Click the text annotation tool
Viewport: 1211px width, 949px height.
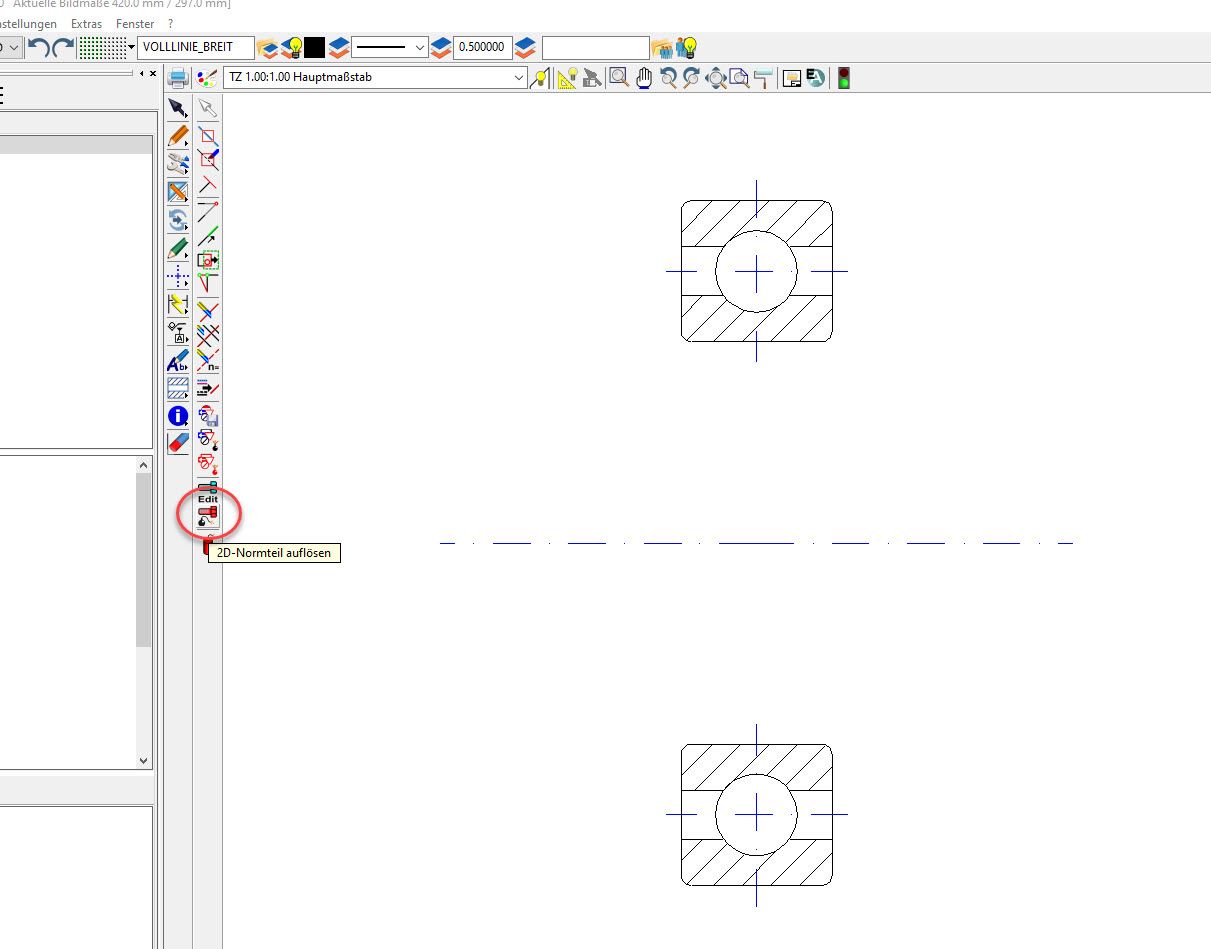click(x=178, y=363)
